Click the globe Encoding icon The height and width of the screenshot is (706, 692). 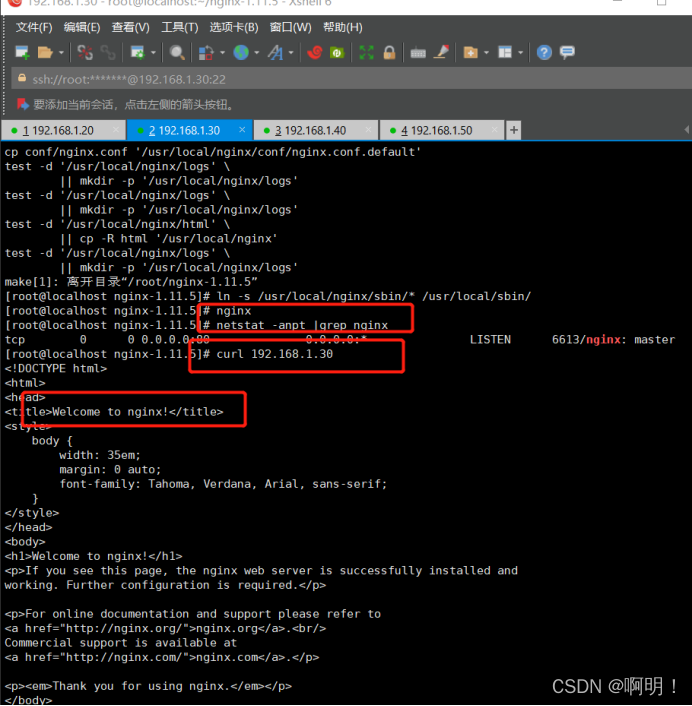[241, 53]
